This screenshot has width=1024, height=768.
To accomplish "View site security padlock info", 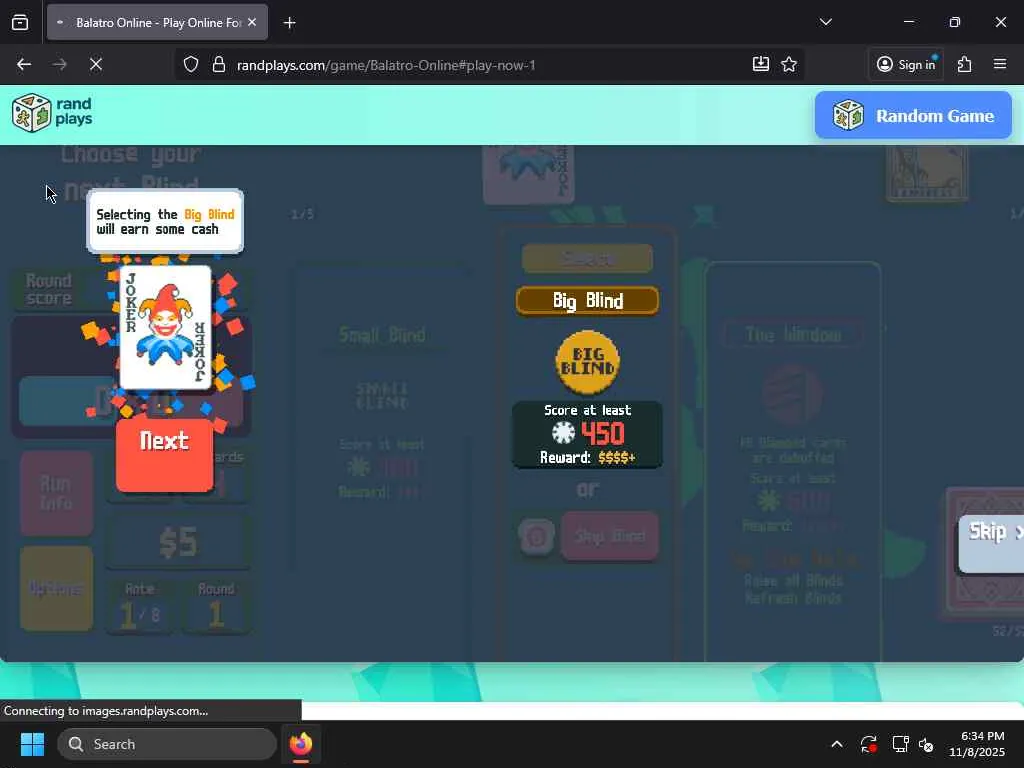I will pos(219,65).
